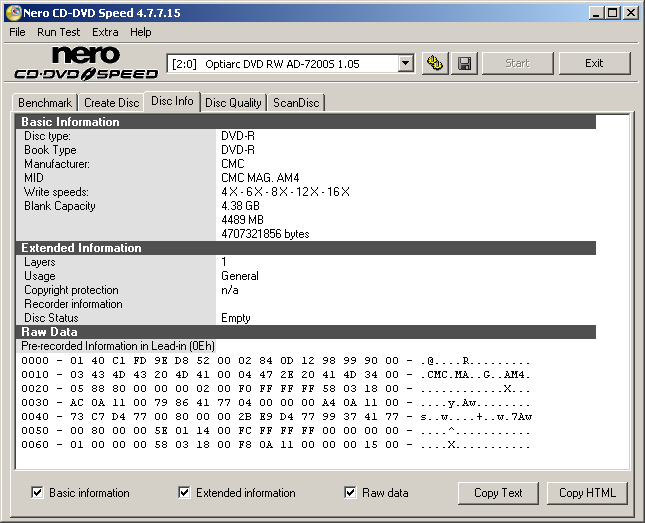645x523 pixels.
Task: Click the Nero app icon in title bar
Action: 13,13
